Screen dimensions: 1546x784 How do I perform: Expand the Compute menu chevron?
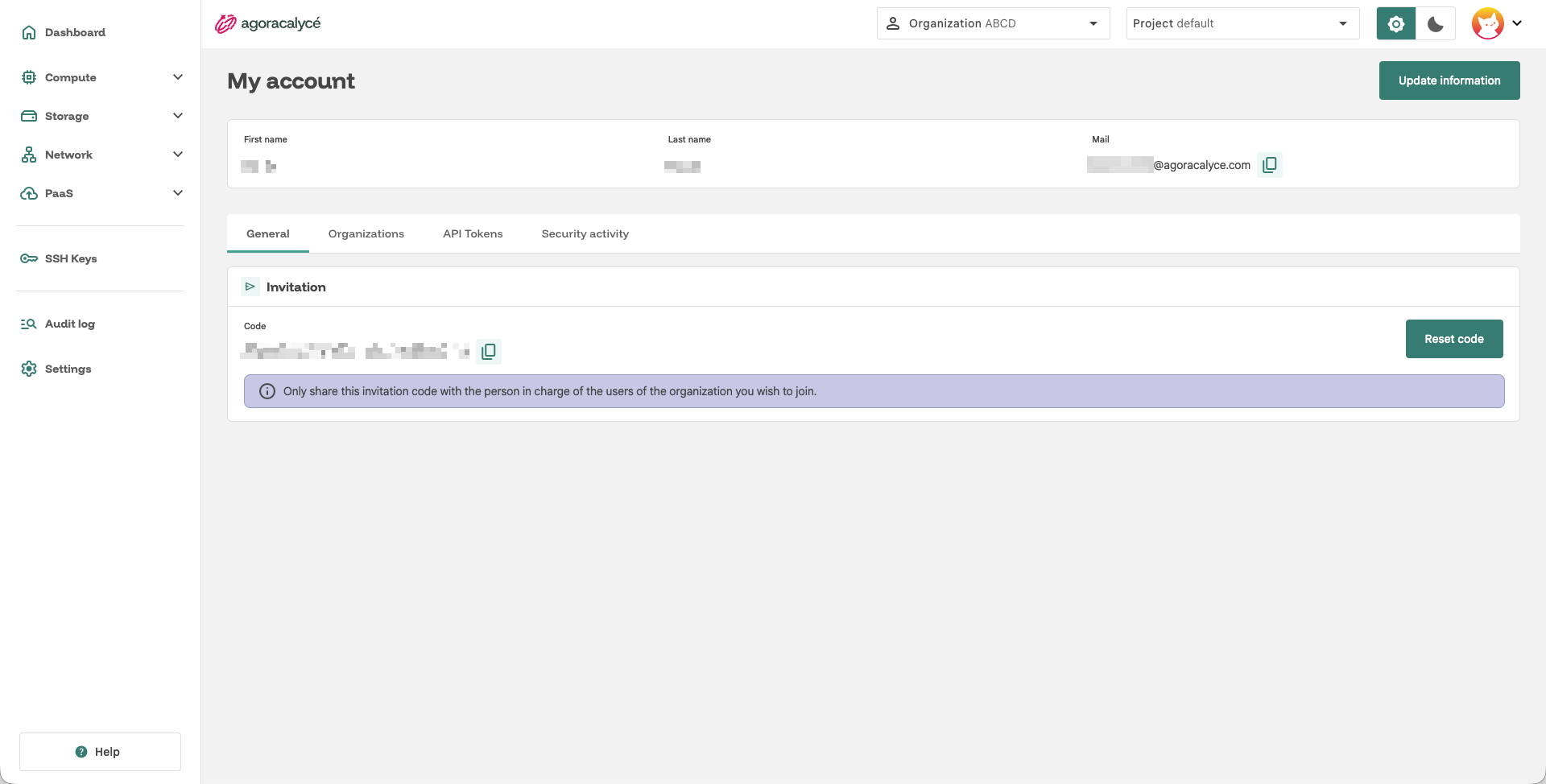click(178, 77)
